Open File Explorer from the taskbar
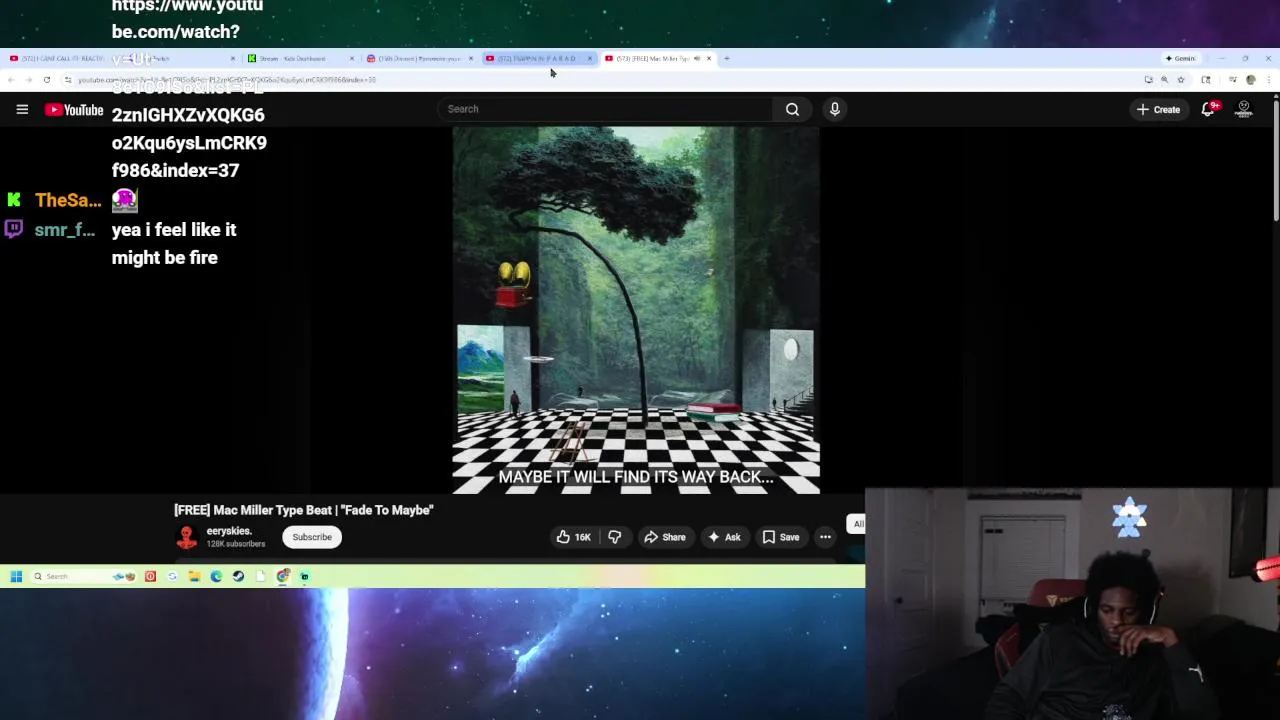This screenshot has width=1280, height=720. [194, 576]
